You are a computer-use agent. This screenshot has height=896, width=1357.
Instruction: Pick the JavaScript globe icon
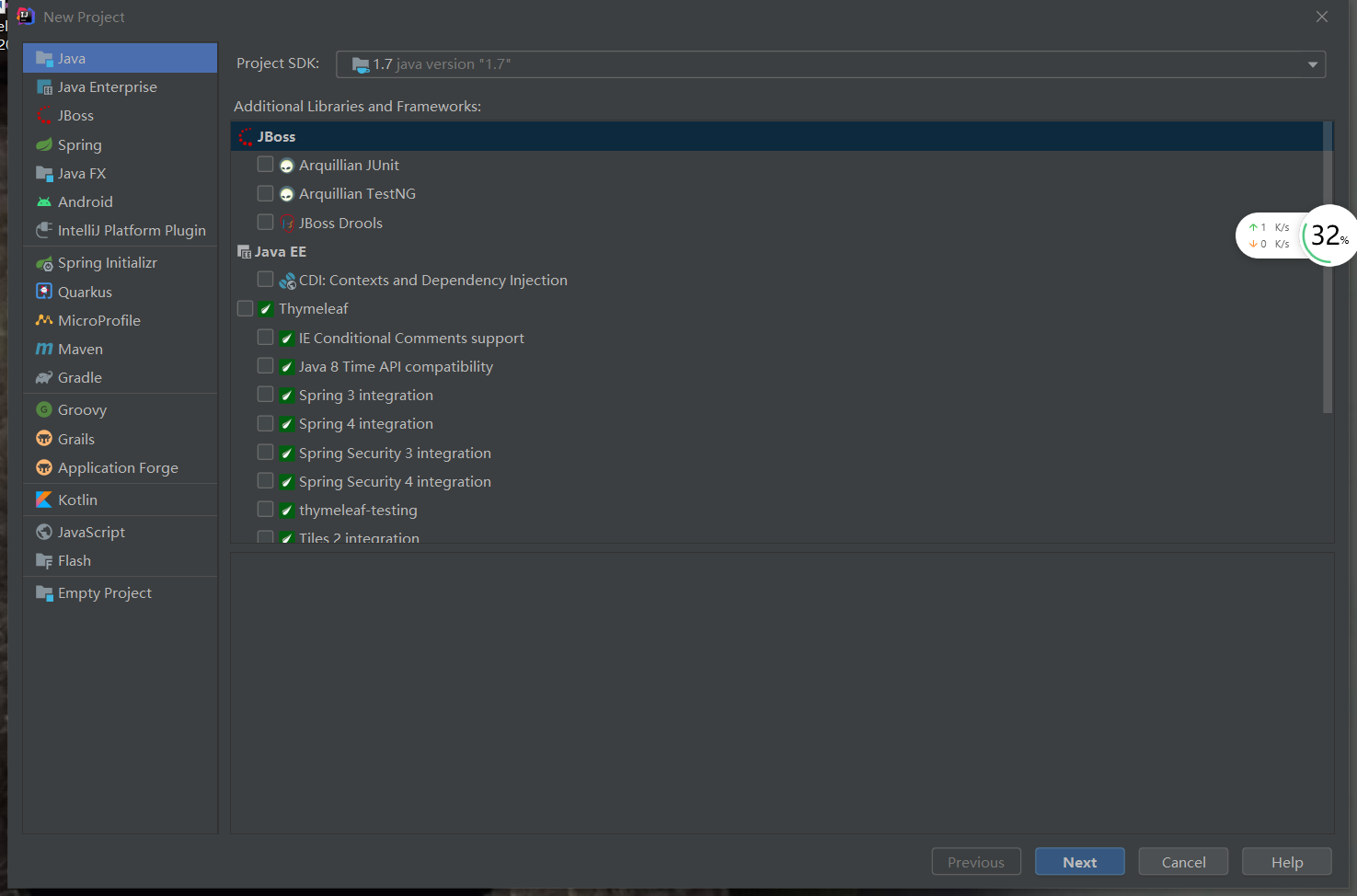click(x=44, y=532)
